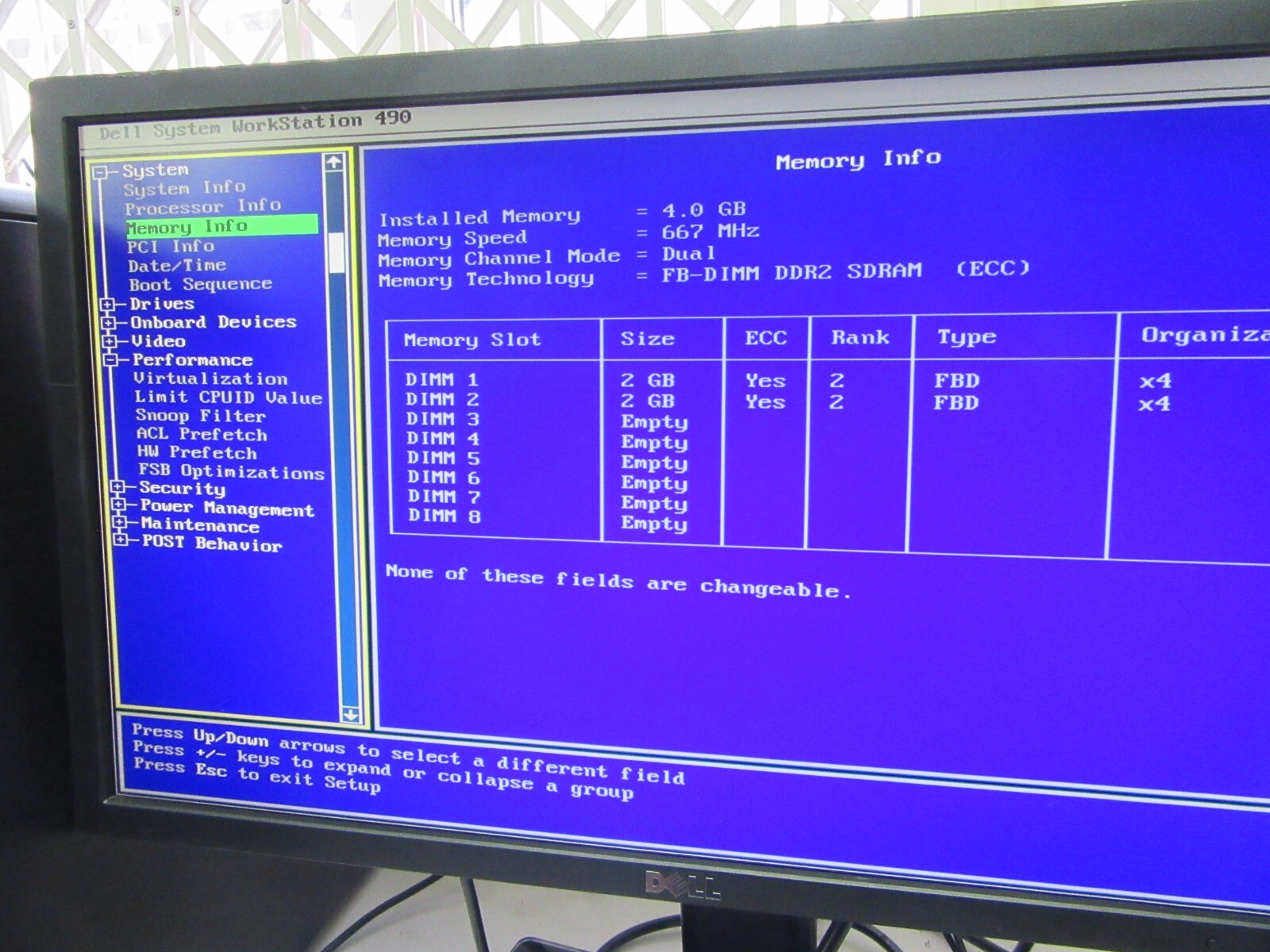Click the Video tree label

coord(158,341)
